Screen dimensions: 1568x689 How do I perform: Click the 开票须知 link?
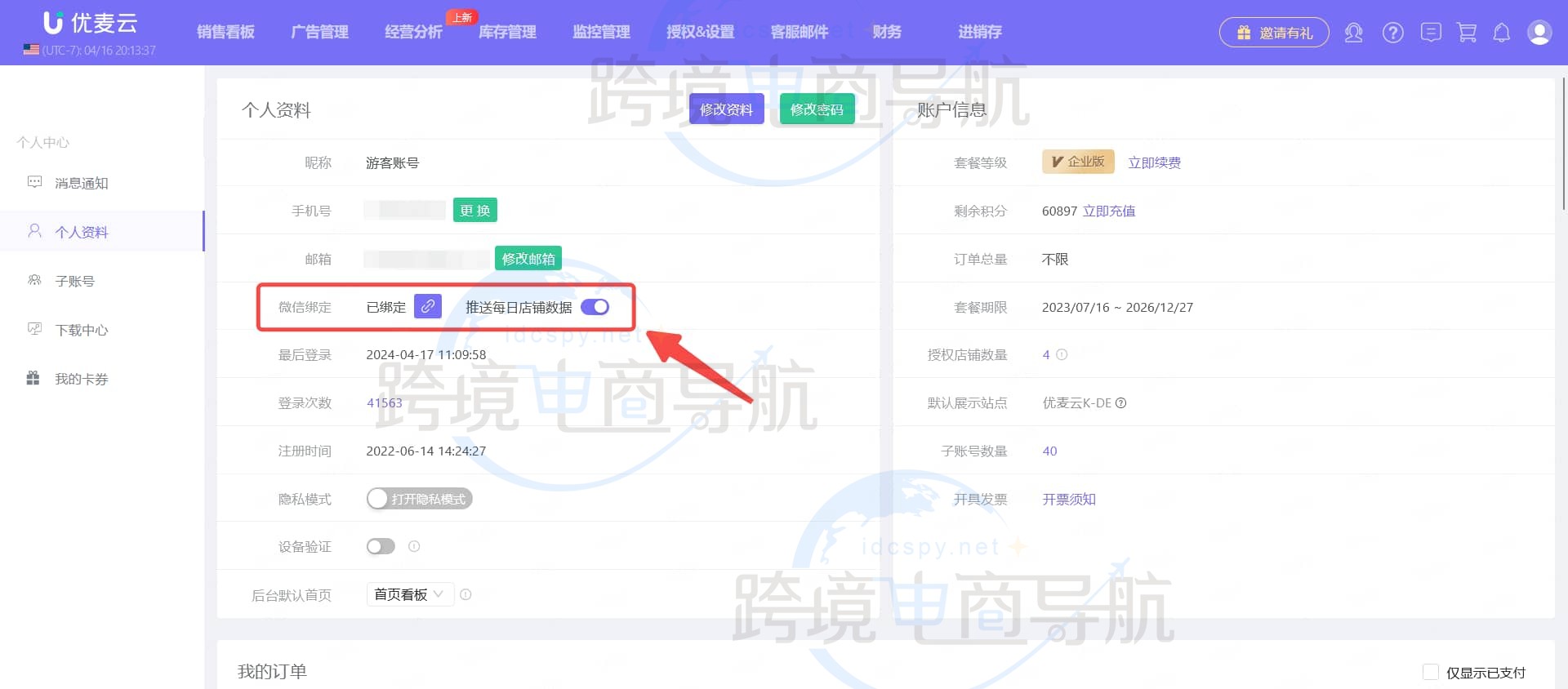click(x=1069, y=499)
